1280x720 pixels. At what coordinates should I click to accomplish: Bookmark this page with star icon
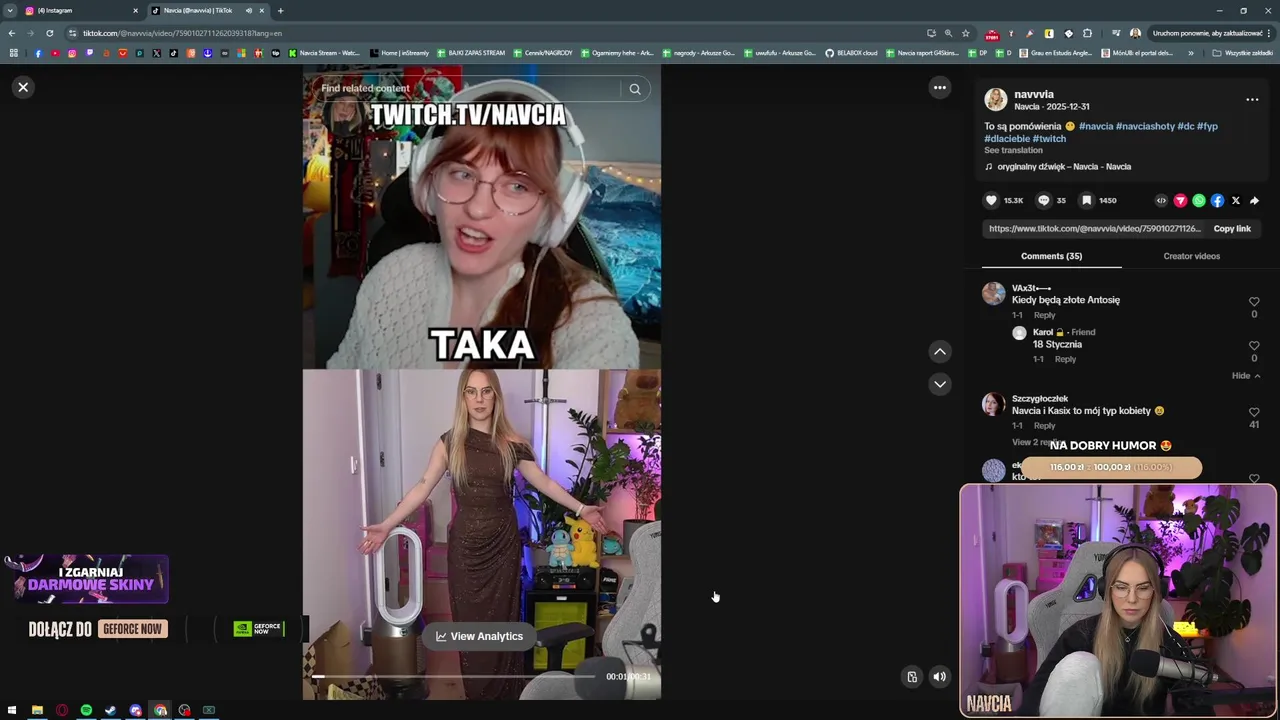coord(966,33)
